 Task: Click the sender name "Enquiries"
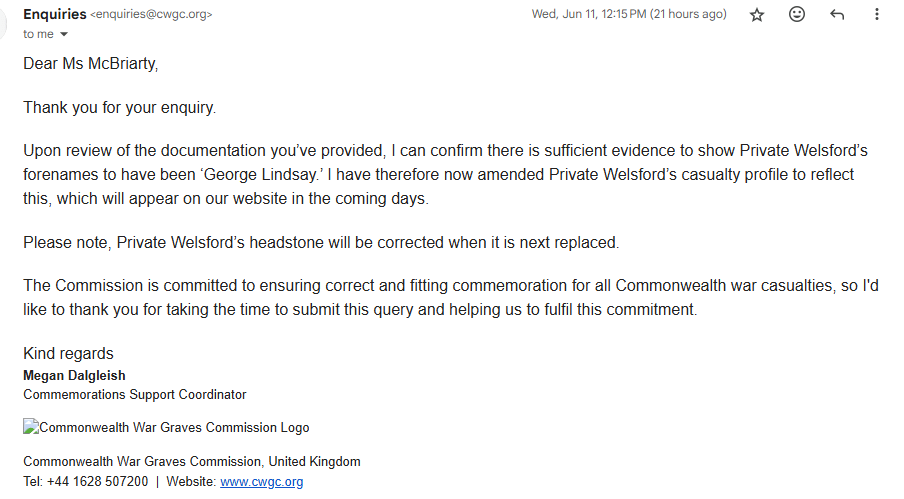54,14
